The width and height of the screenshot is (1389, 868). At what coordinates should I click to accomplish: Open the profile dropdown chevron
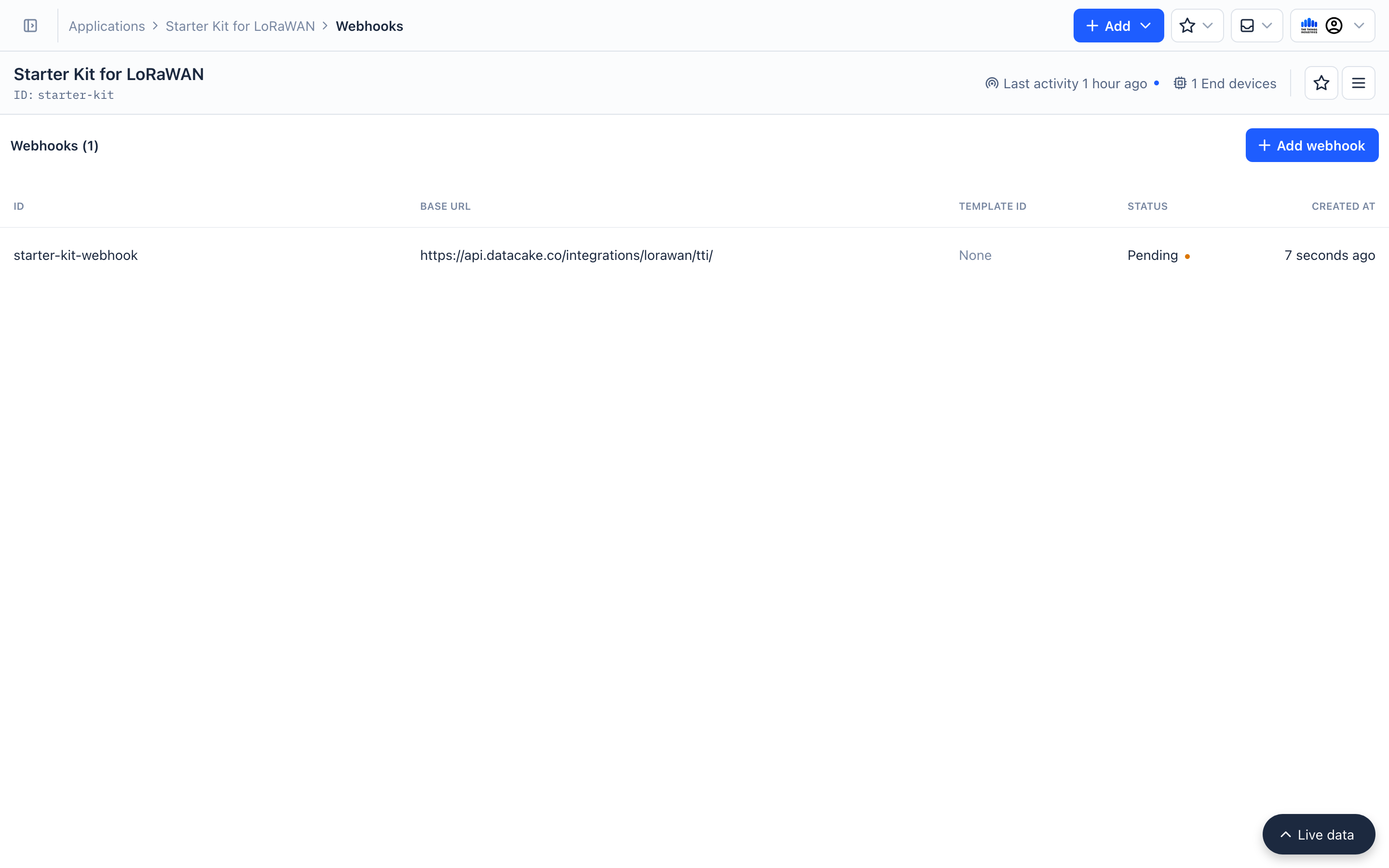tap(1360, 25)
